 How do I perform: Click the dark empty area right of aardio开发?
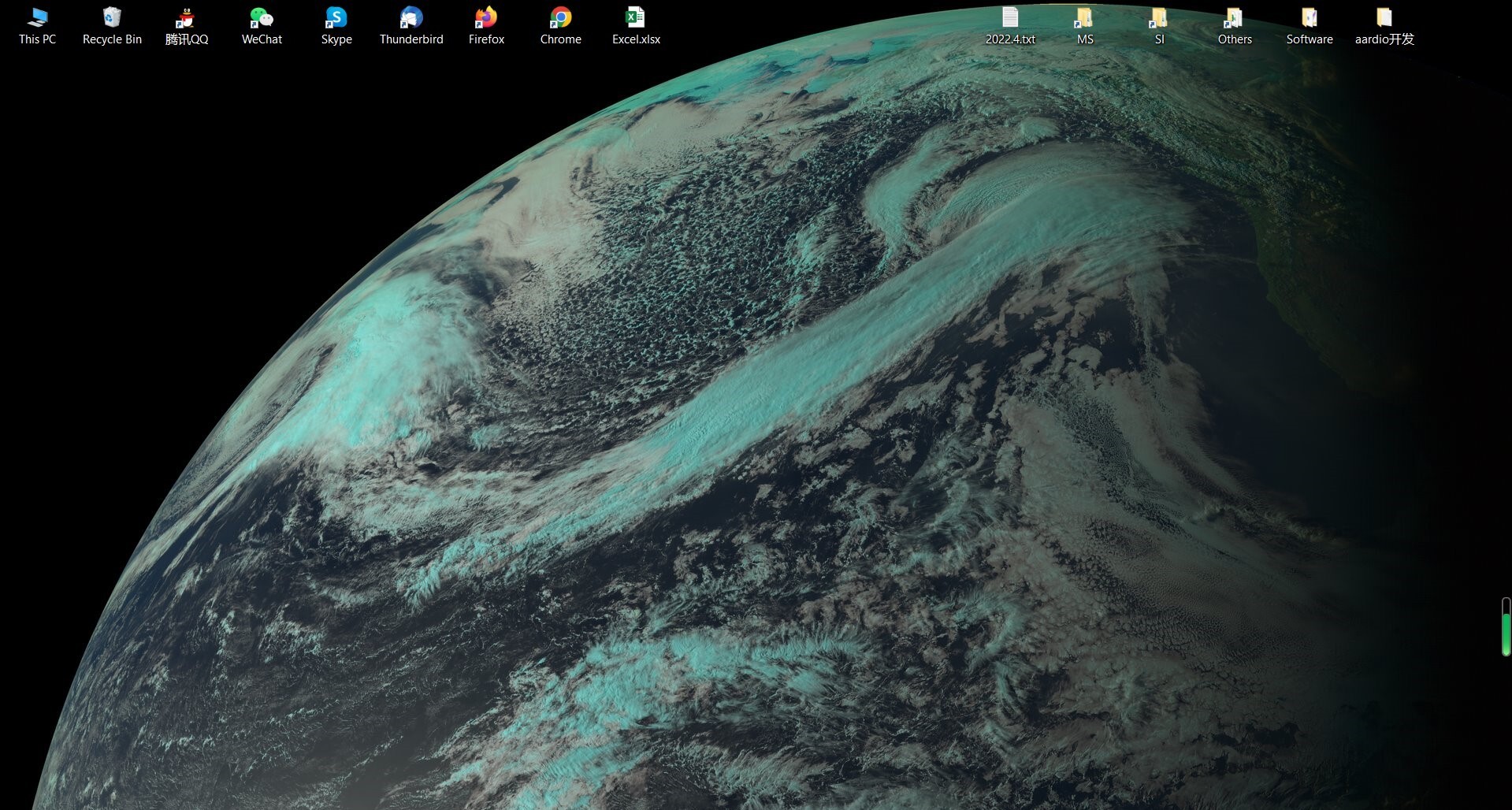(1466, 28)
